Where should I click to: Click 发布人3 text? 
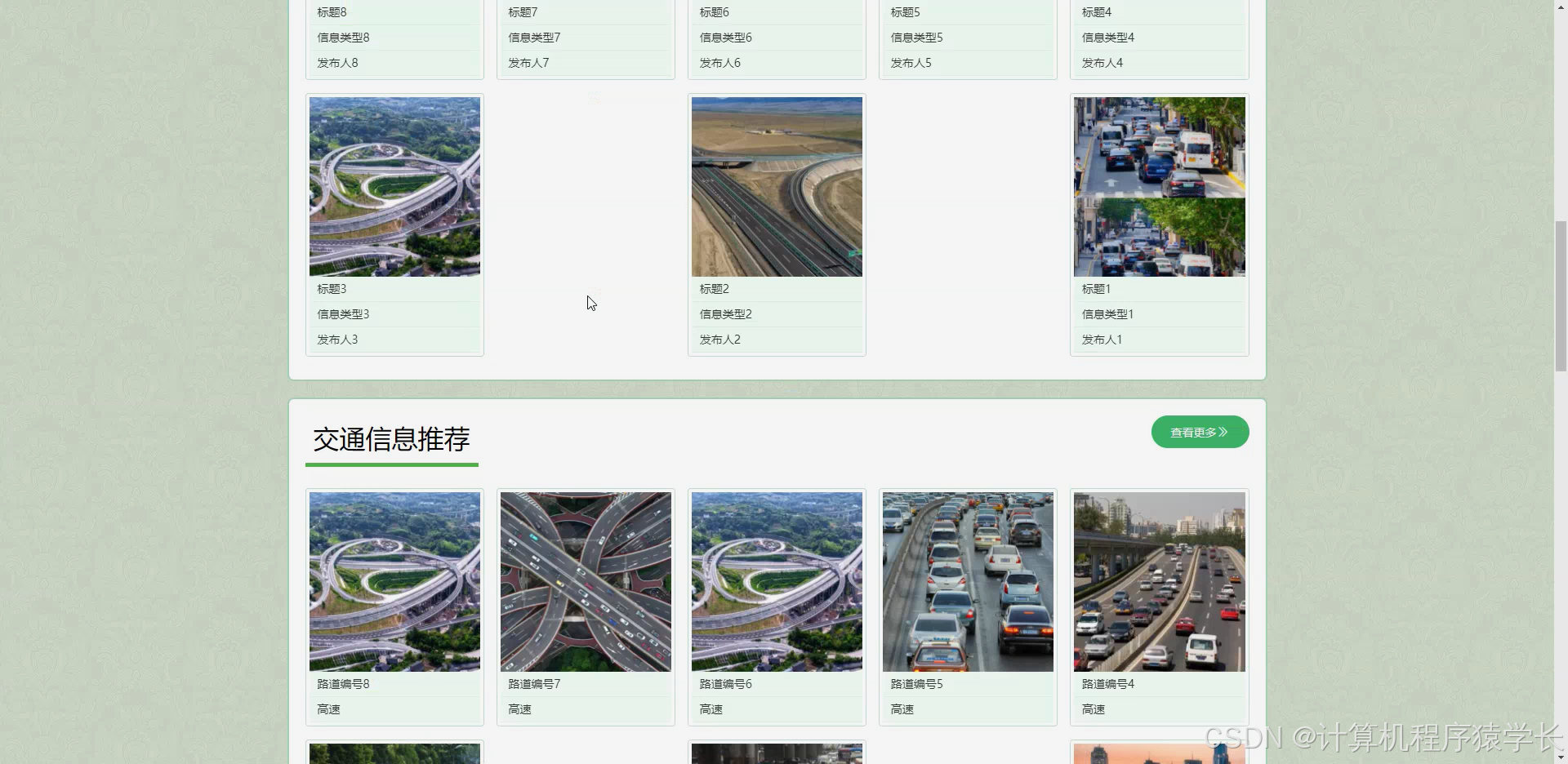point(337,340)
